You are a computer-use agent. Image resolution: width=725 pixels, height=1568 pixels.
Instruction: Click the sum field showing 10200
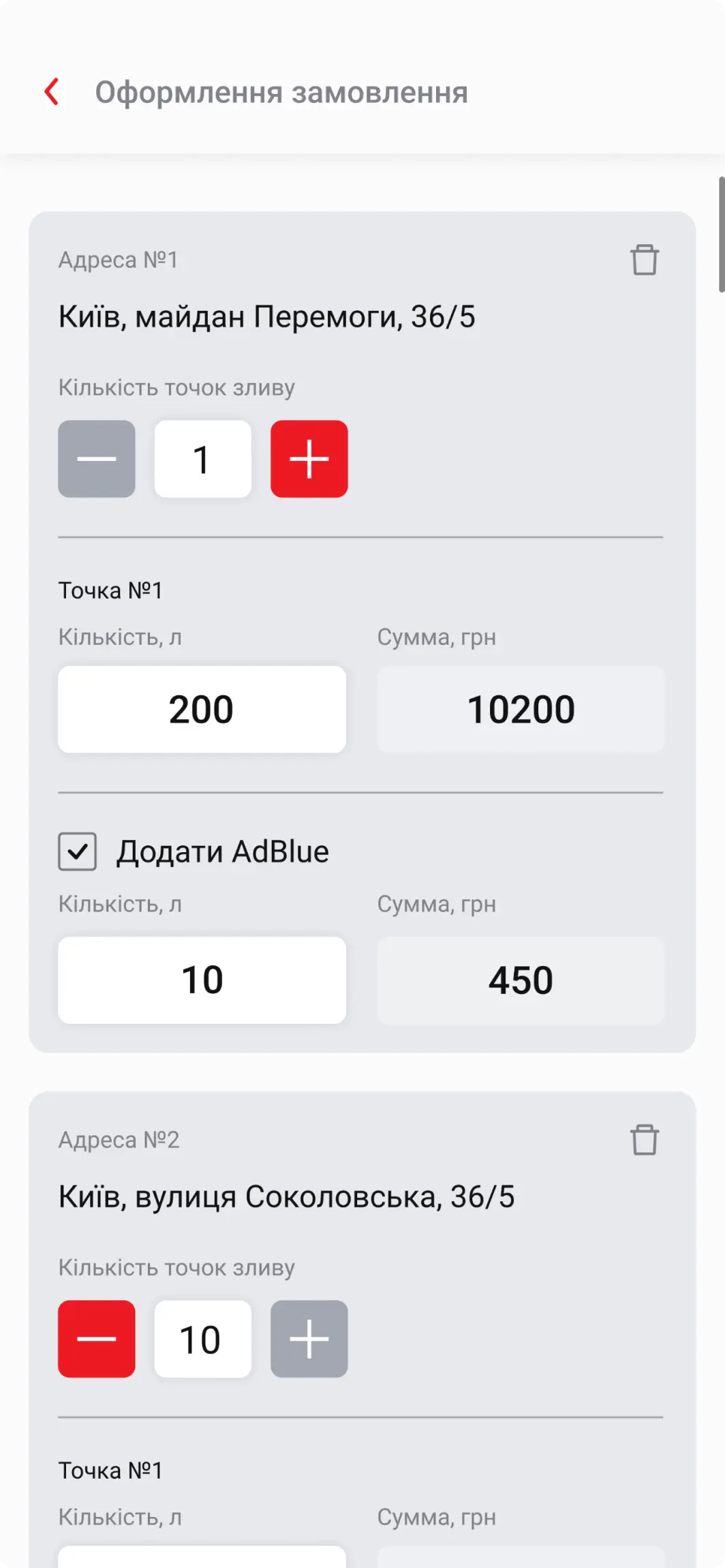tap(521, 709)
